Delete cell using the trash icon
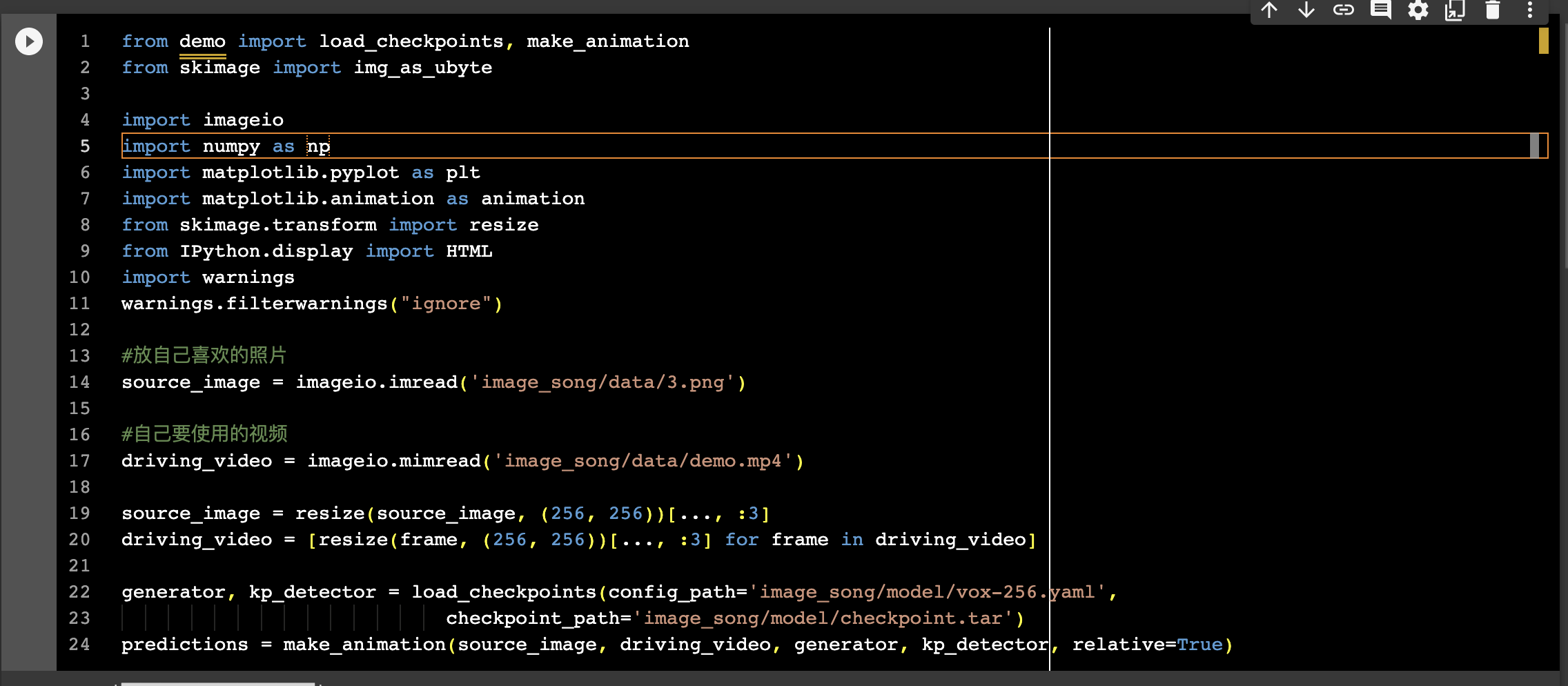The image size is (1568, 686). tap(1493, 10)
